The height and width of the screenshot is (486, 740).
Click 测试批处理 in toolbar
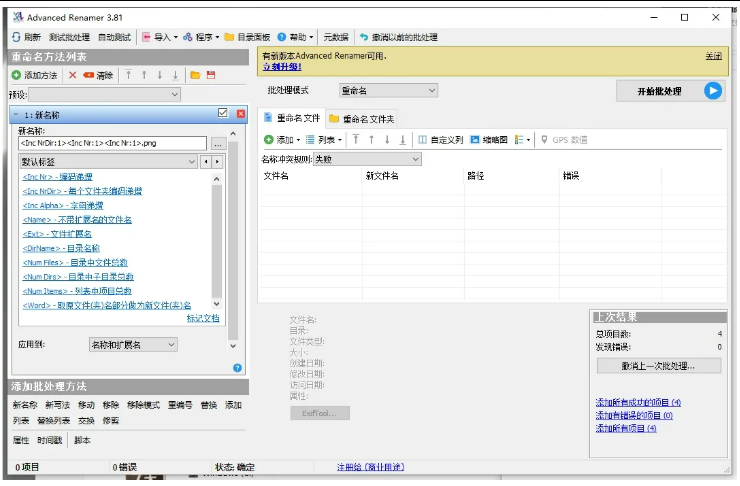69,37
